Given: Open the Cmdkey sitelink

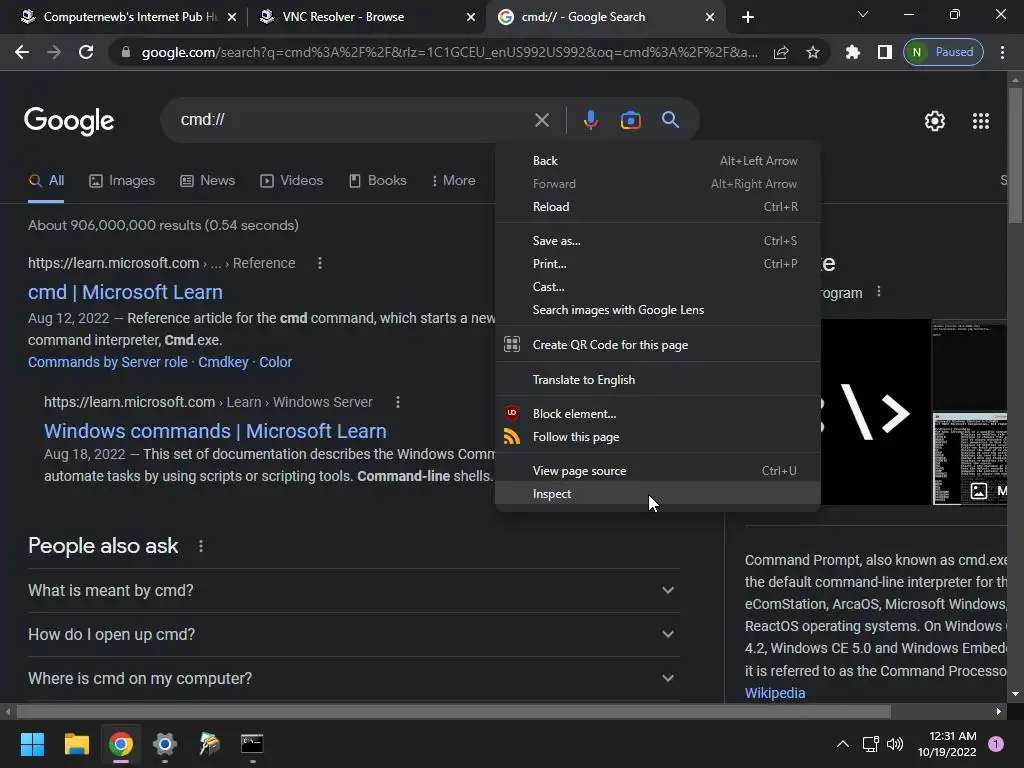Looking at the screenshot, I should click(223, 362).
